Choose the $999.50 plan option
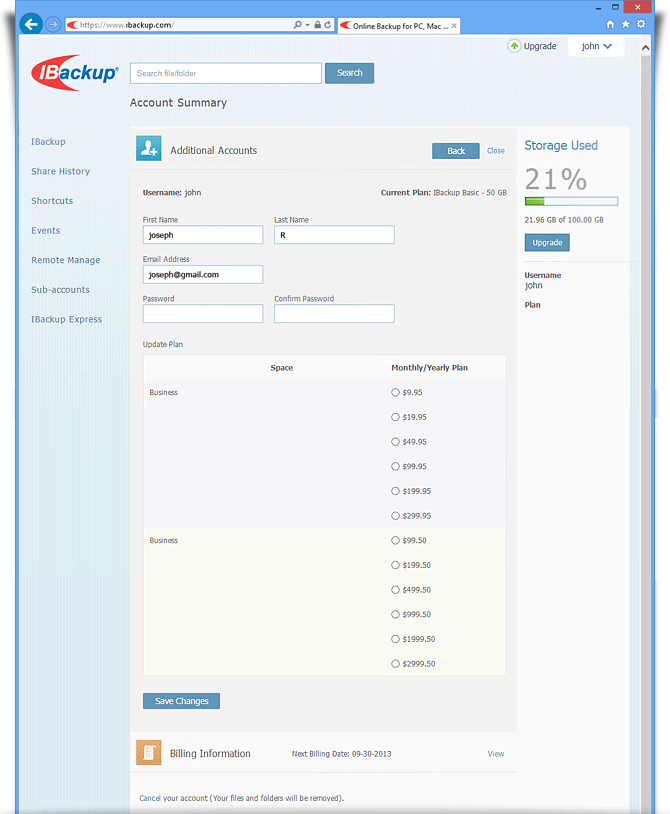 point(395,614)
